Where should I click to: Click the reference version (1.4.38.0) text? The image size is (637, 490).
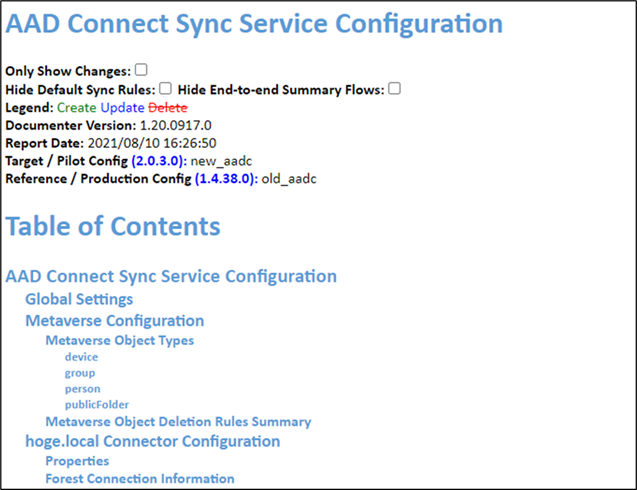pyautogui.click(x=226, y=179)
